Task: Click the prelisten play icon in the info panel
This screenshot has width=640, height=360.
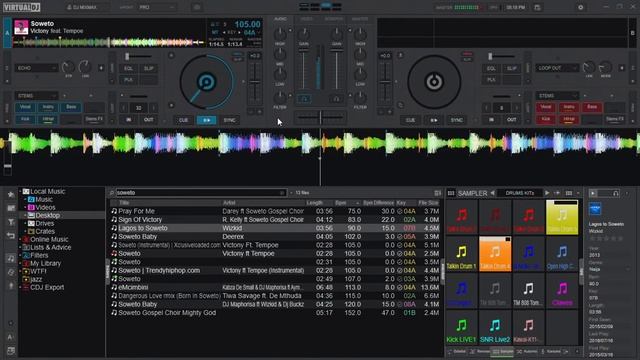Action: click(593, 193)
